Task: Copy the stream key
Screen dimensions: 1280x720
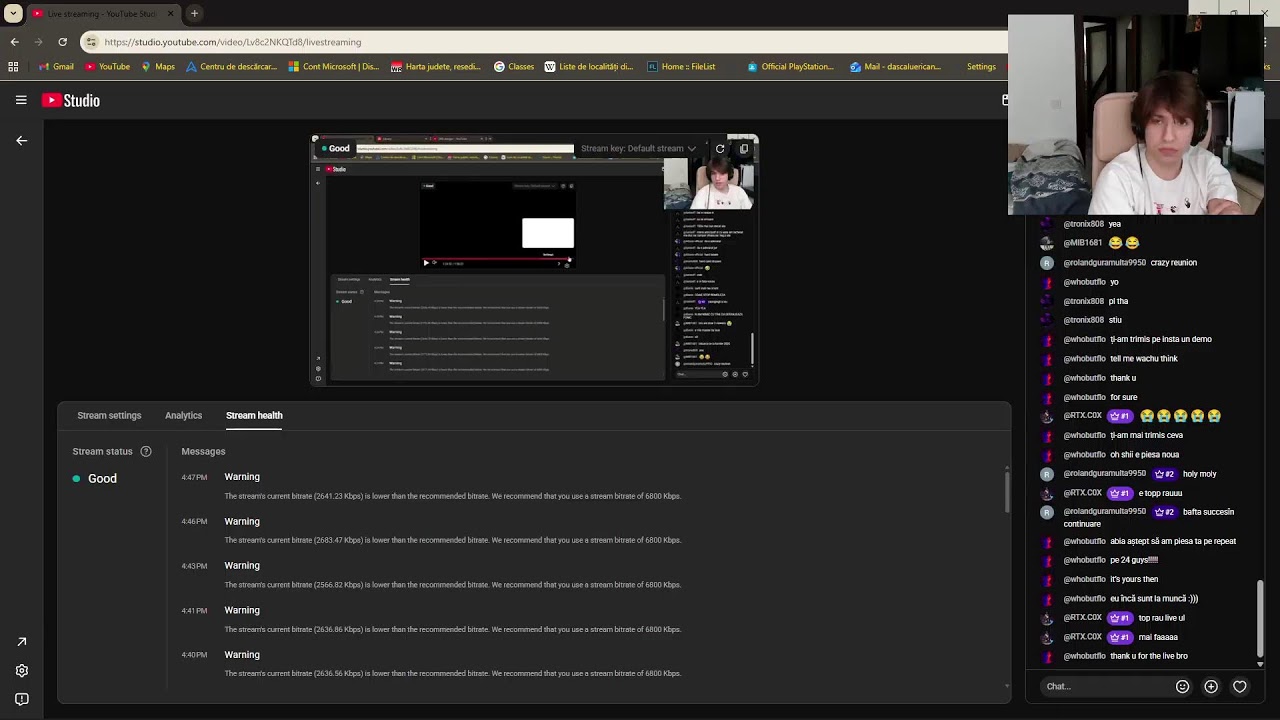Action: (744, 149)
